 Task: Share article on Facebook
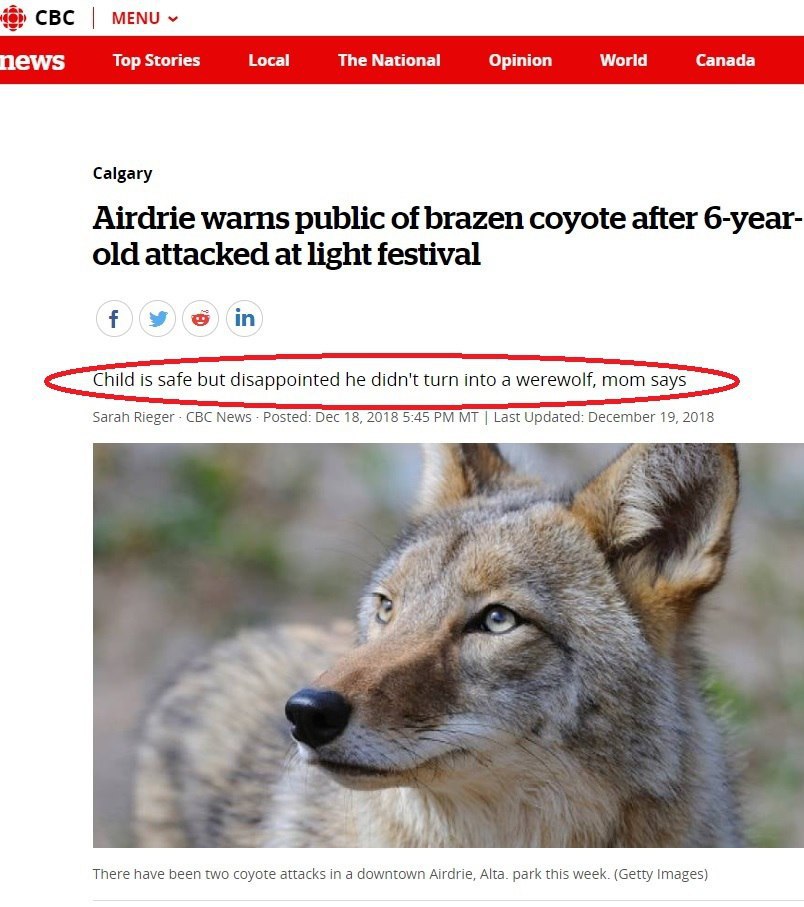pyautogui.click(x=114, y=318)
